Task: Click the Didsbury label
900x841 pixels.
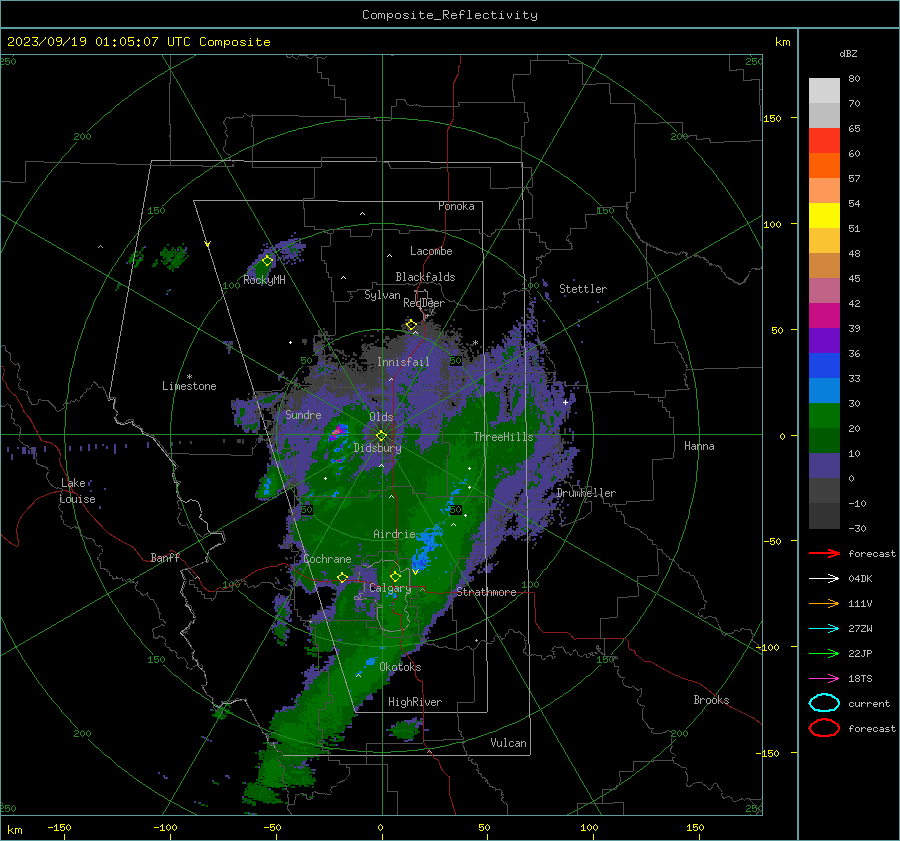Action: coord(377,448)
